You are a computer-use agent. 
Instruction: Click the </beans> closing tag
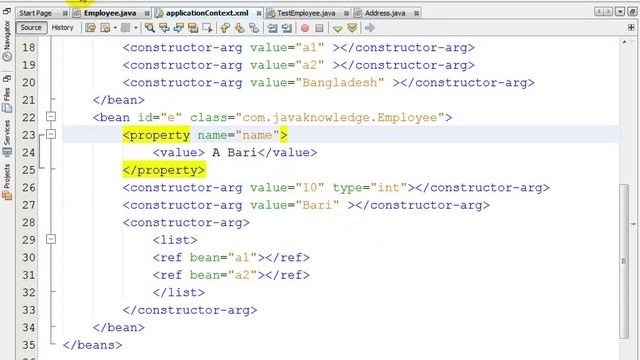click(92, 345)
